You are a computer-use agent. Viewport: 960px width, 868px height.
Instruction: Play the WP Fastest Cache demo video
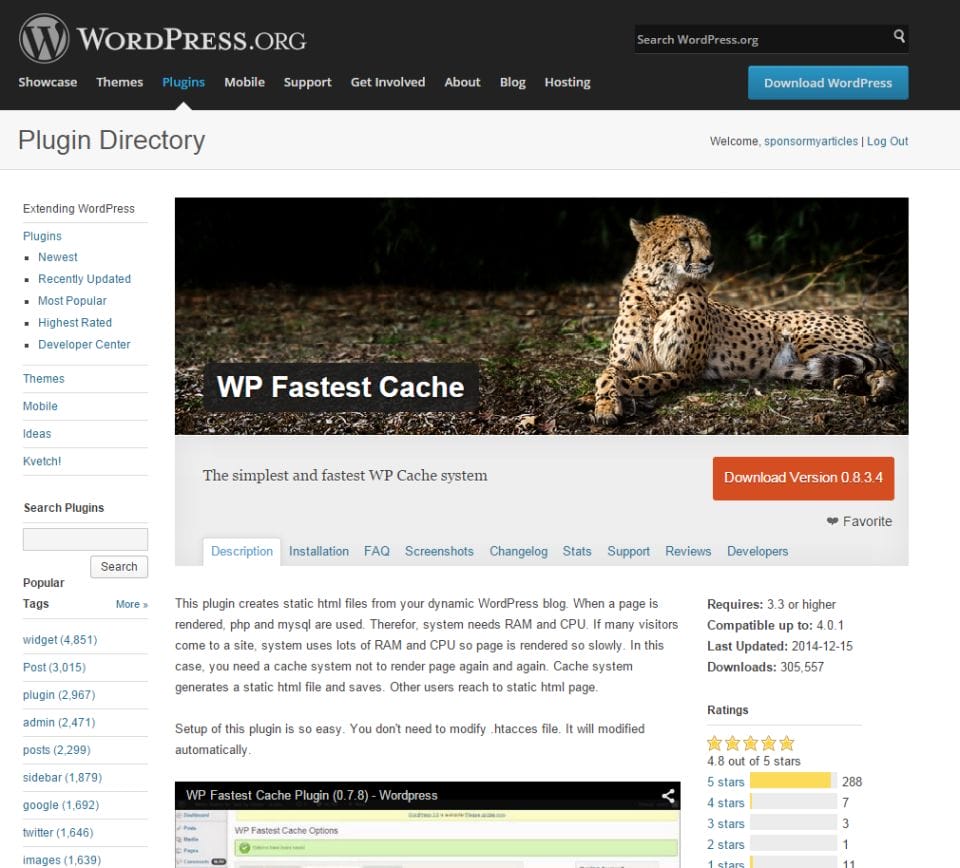click(x=428, y=830)
